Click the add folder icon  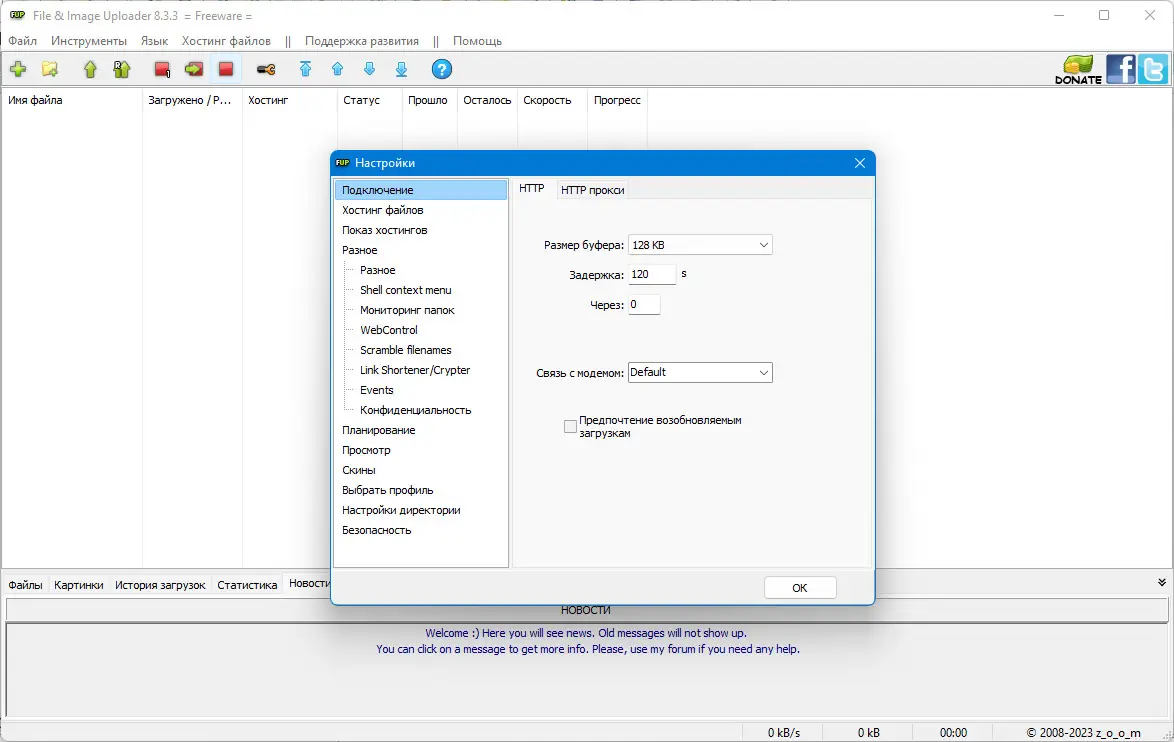[50, 70]
